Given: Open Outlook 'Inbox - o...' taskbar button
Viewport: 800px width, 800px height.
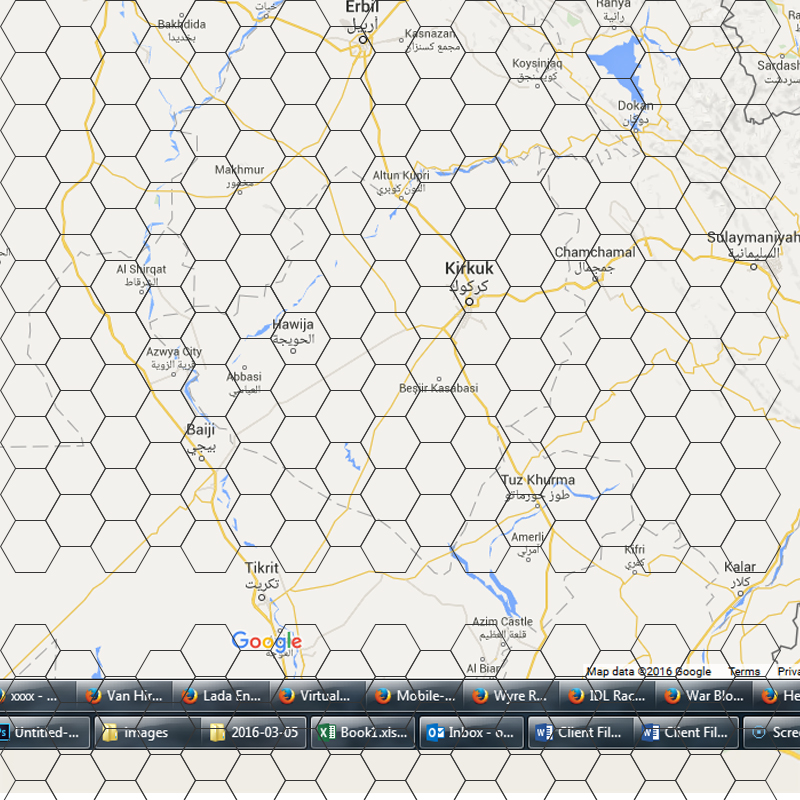Looking at the screenshot, I should [471, 733].
